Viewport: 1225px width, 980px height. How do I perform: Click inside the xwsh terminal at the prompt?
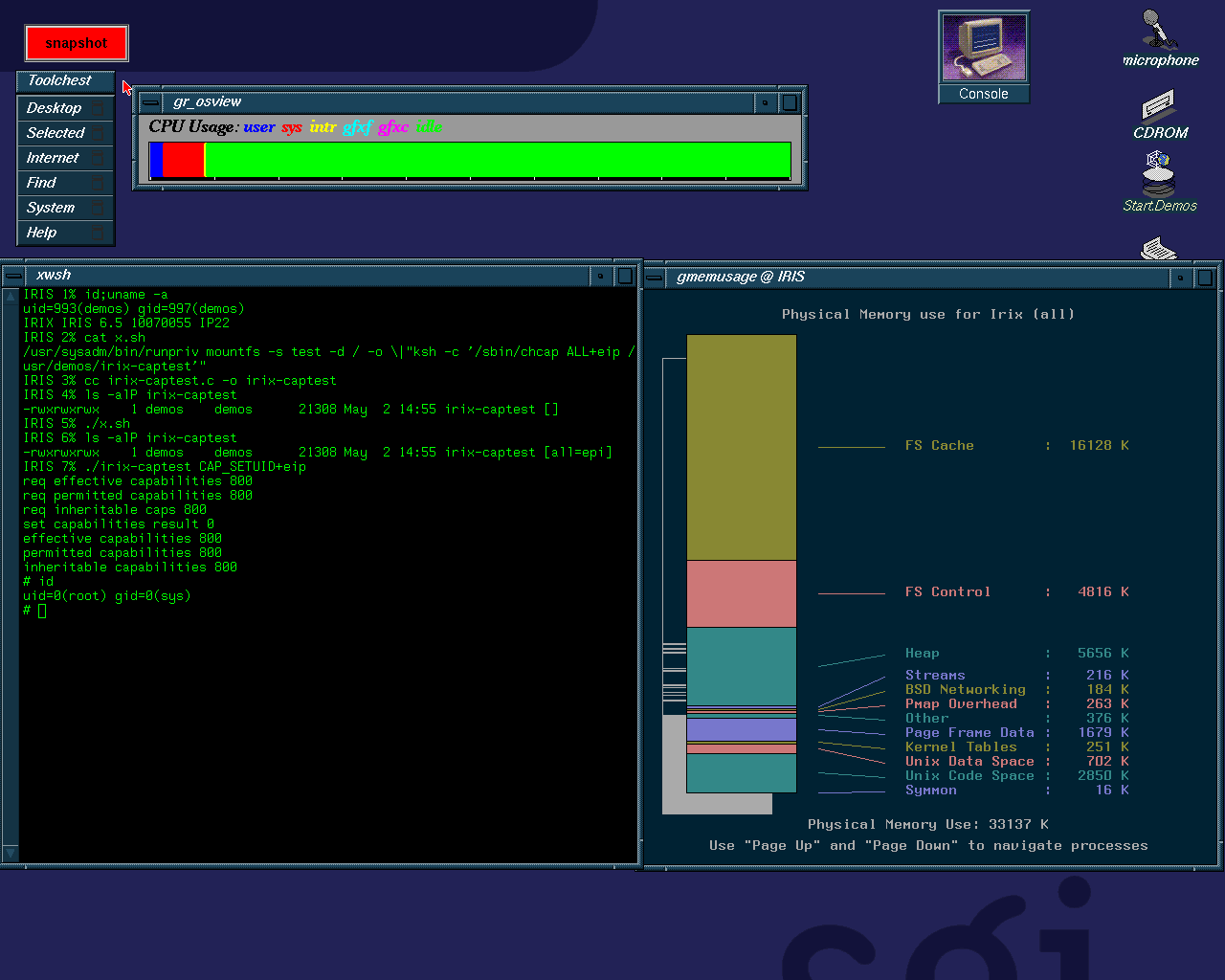[42, 611]
